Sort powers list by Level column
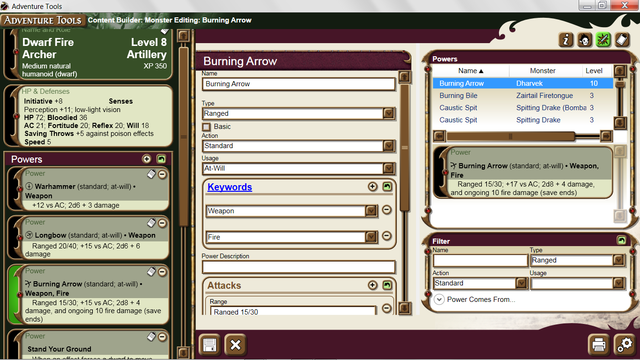Image resolution: width=640 pixels, height=360 pixels. pos(594,71)
